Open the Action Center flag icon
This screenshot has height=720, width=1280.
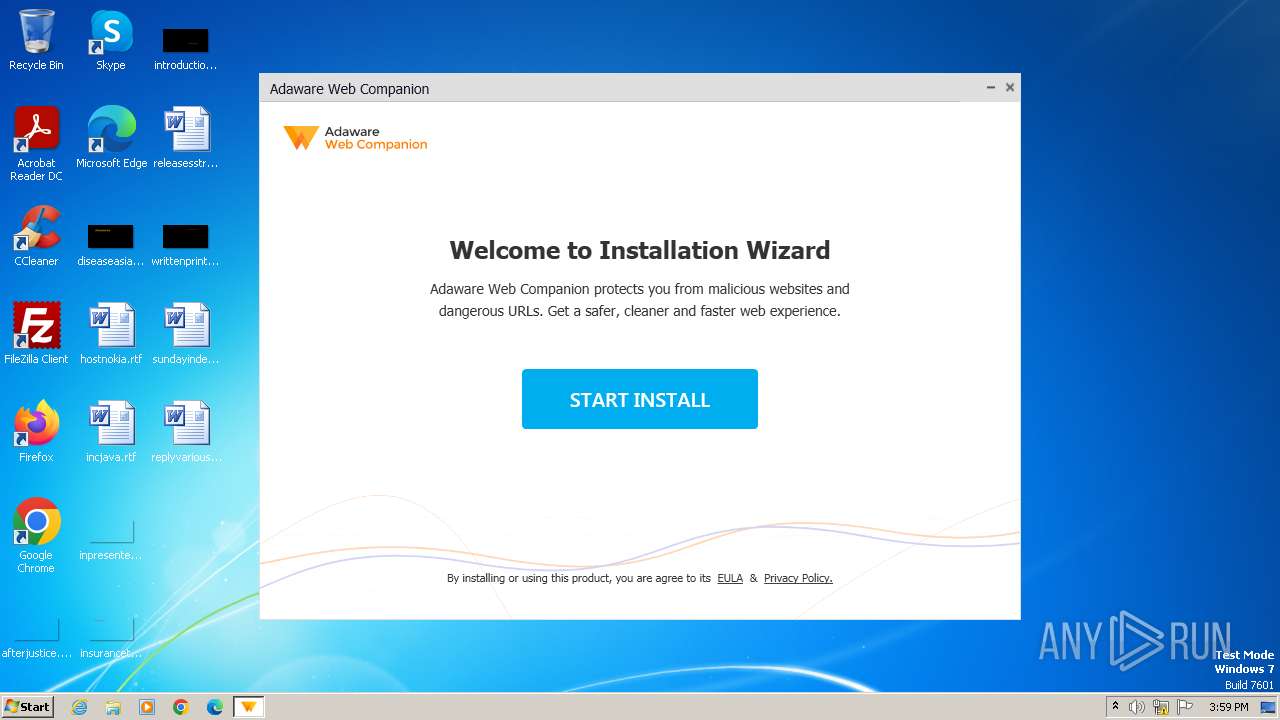pyautogui.click(x=1185, y=707)
